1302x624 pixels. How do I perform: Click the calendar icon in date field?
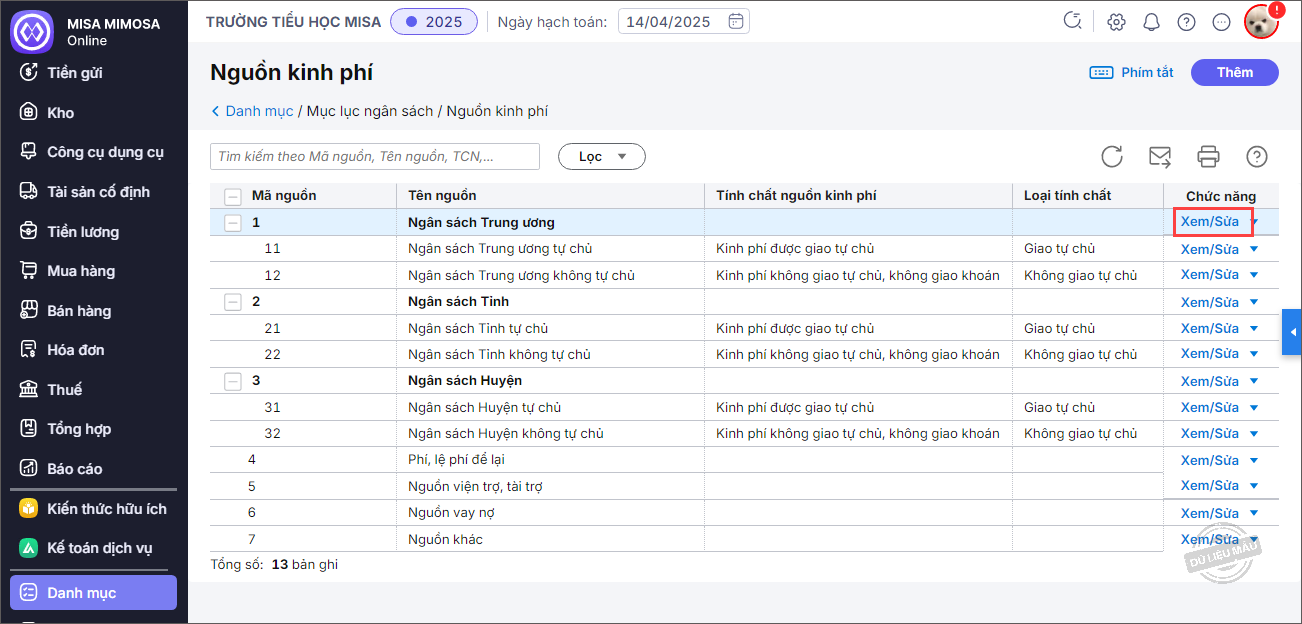point(736,21)
